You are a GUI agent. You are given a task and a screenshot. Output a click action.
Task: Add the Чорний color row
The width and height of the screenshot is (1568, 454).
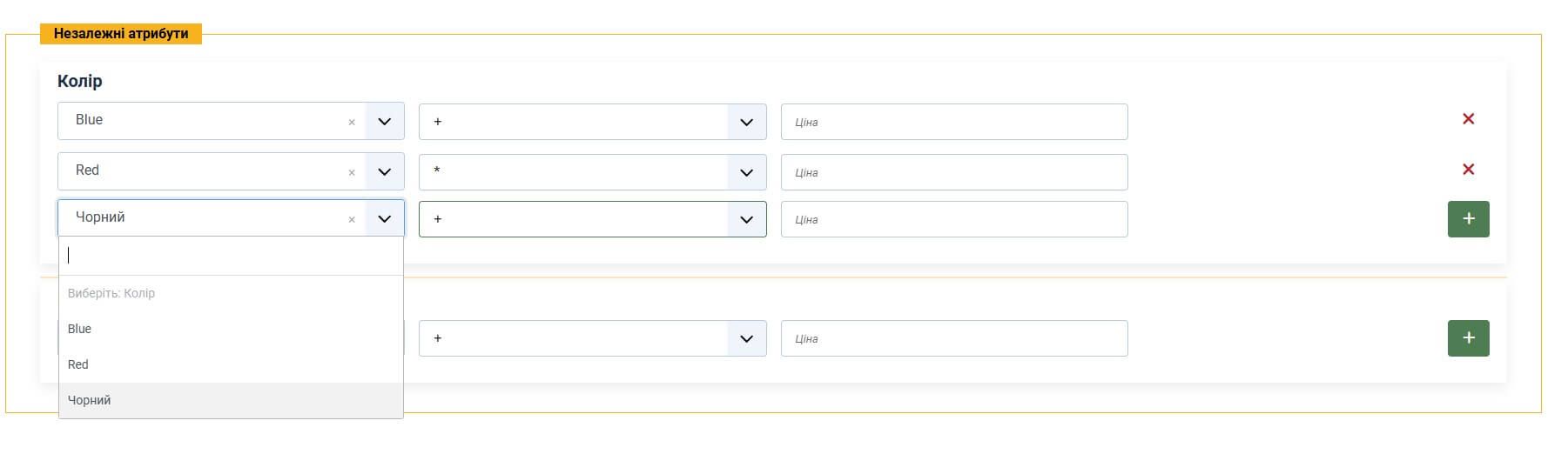click(1468, 219)
